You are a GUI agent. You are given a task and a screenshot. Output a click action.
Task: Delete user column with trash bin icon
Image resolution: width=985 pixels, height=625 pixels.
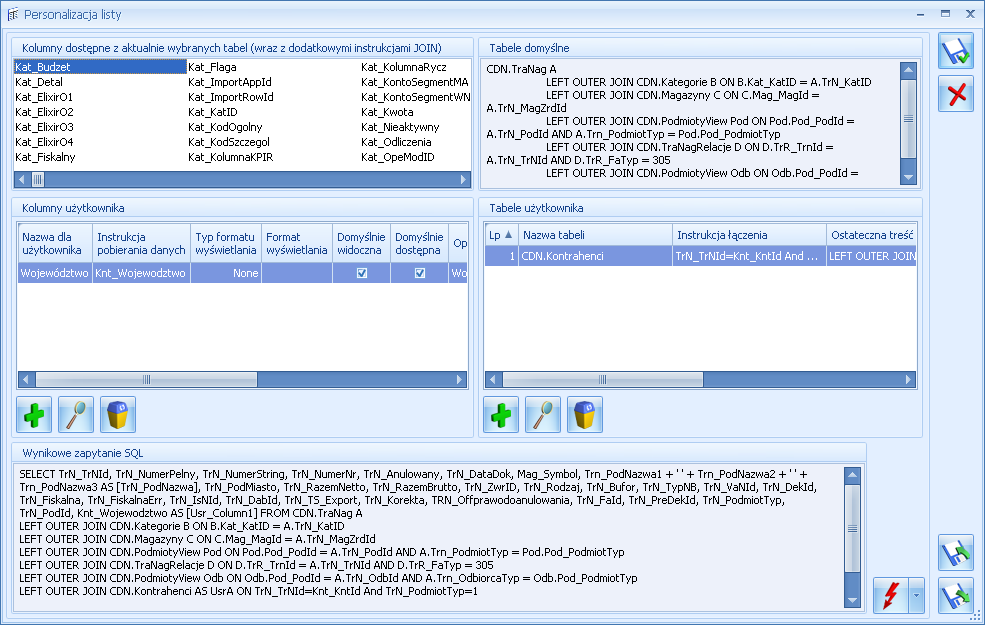tap(118, 415)
